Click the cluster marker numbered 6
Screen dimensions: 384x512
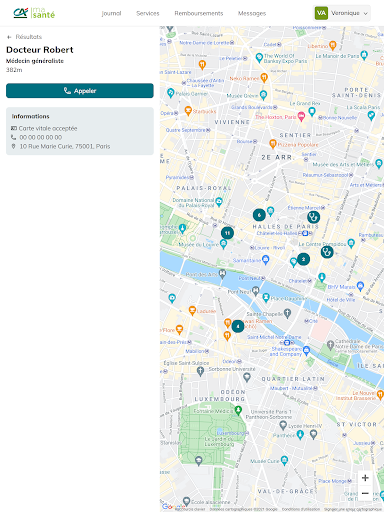click(259, 215)
